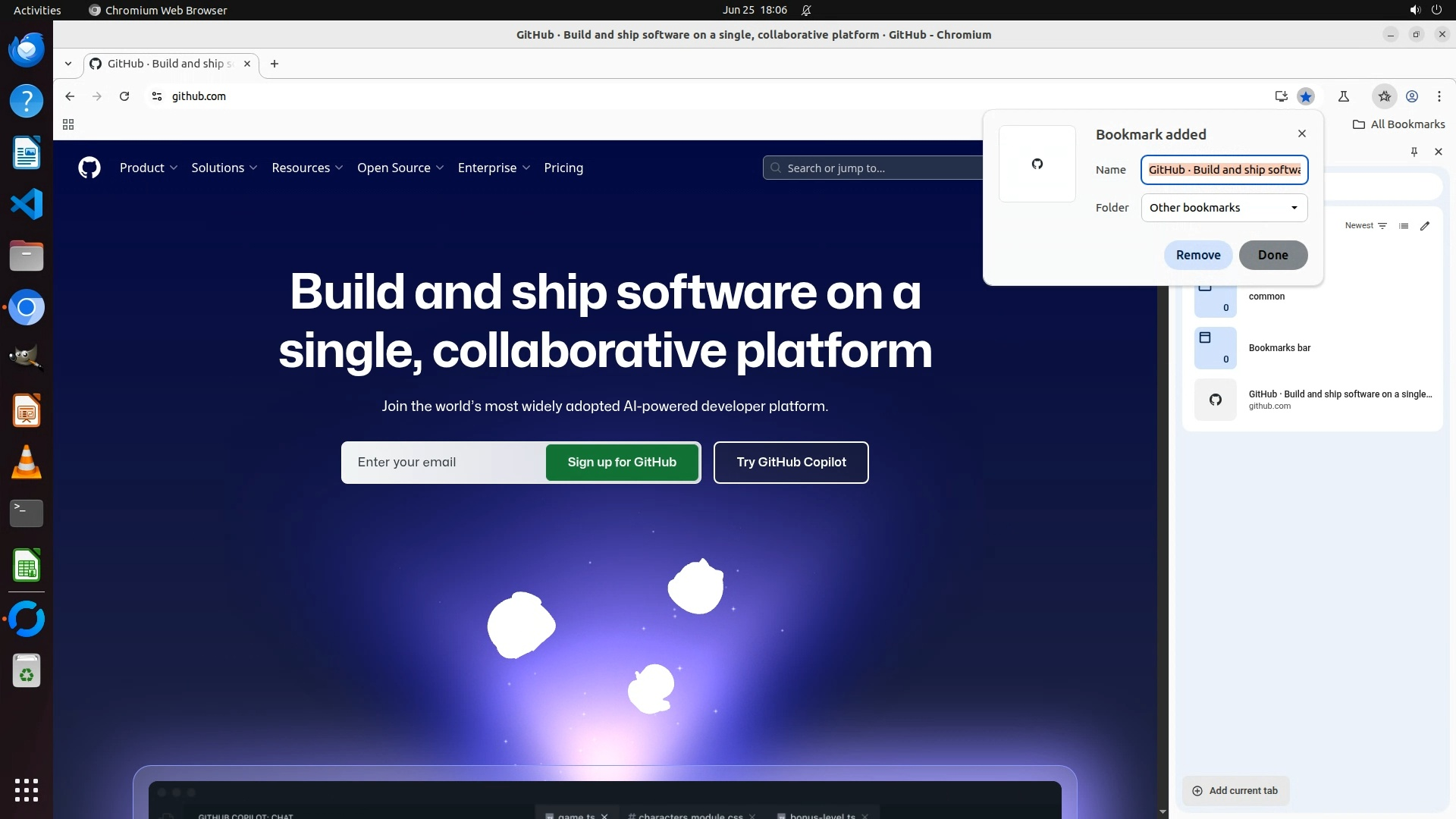Click the GitHub octocat logo

tap(89, 168)
